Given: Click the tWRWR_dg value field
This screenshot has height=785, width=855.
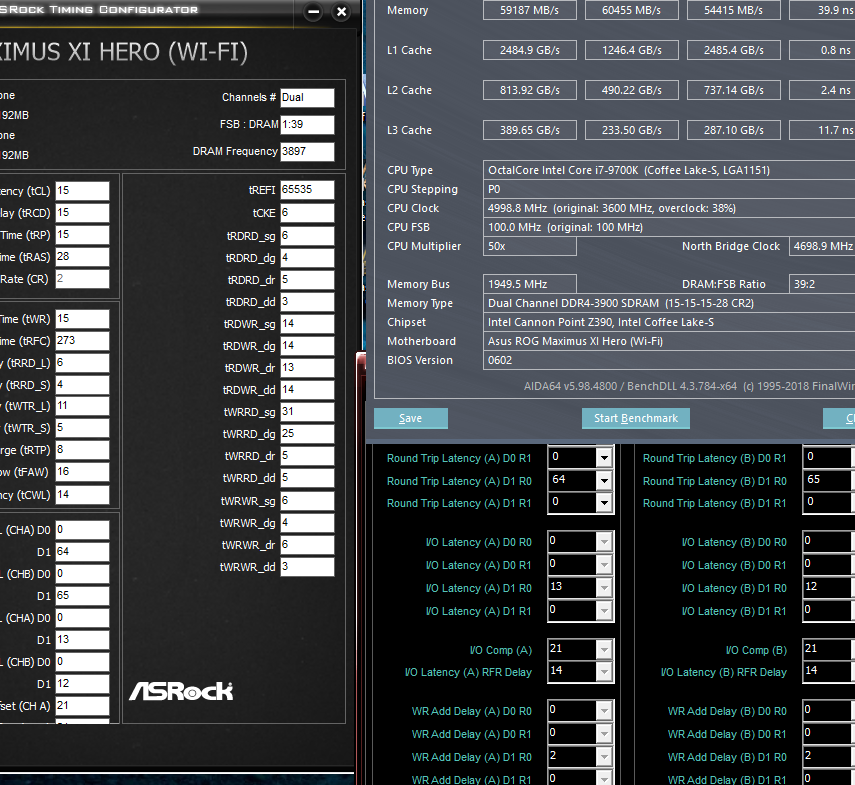Looking at the screenshot, I should pyautogui.click(x=307, y=523).
